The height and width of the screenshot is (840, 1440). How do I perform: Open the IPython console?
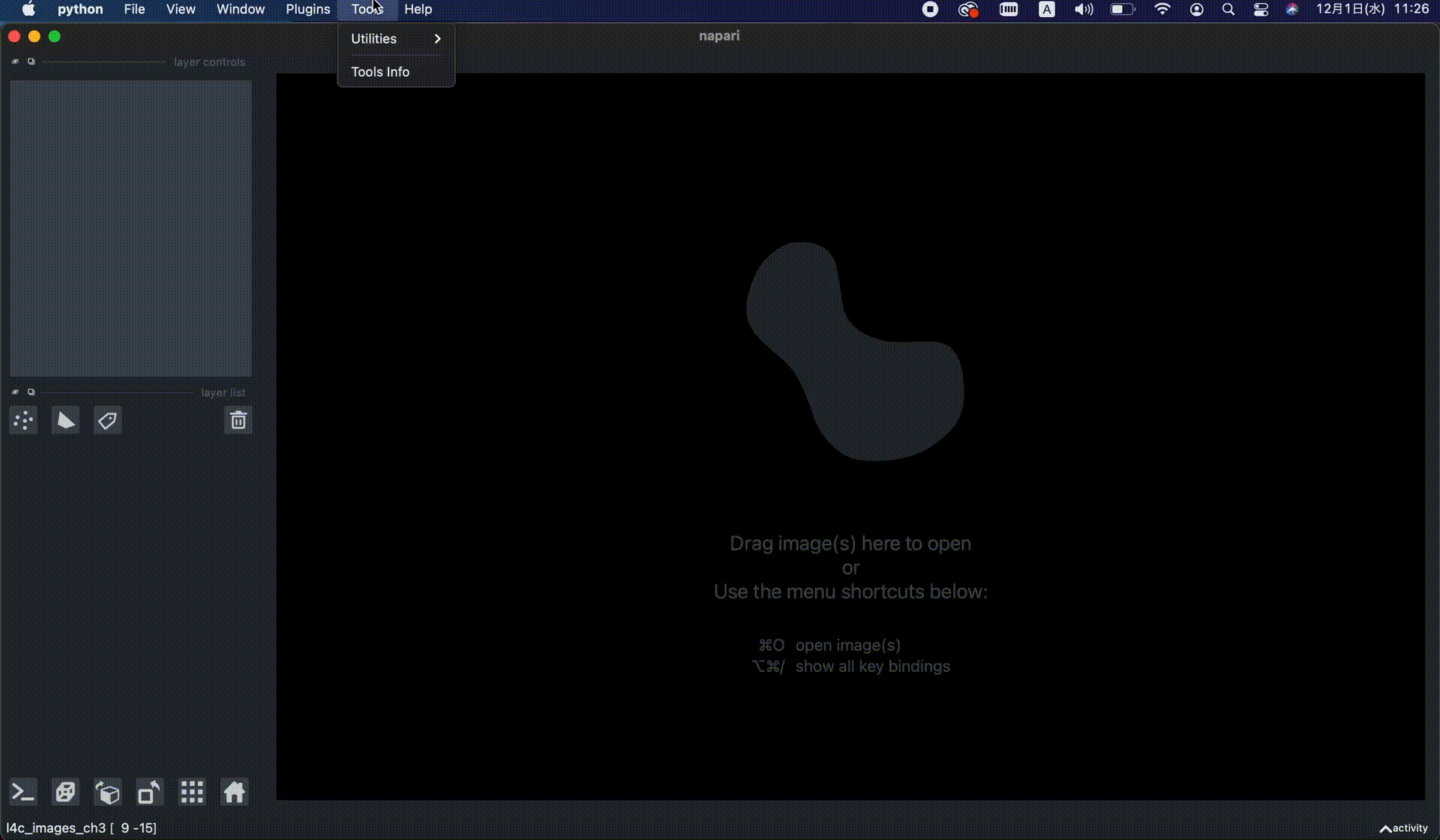(23, 792)
